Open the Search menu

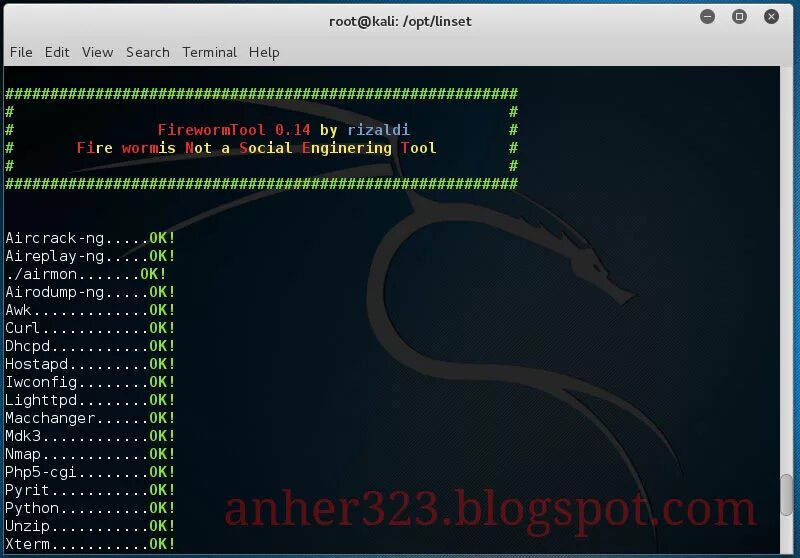pyautogui.click(x=147, y=52)
